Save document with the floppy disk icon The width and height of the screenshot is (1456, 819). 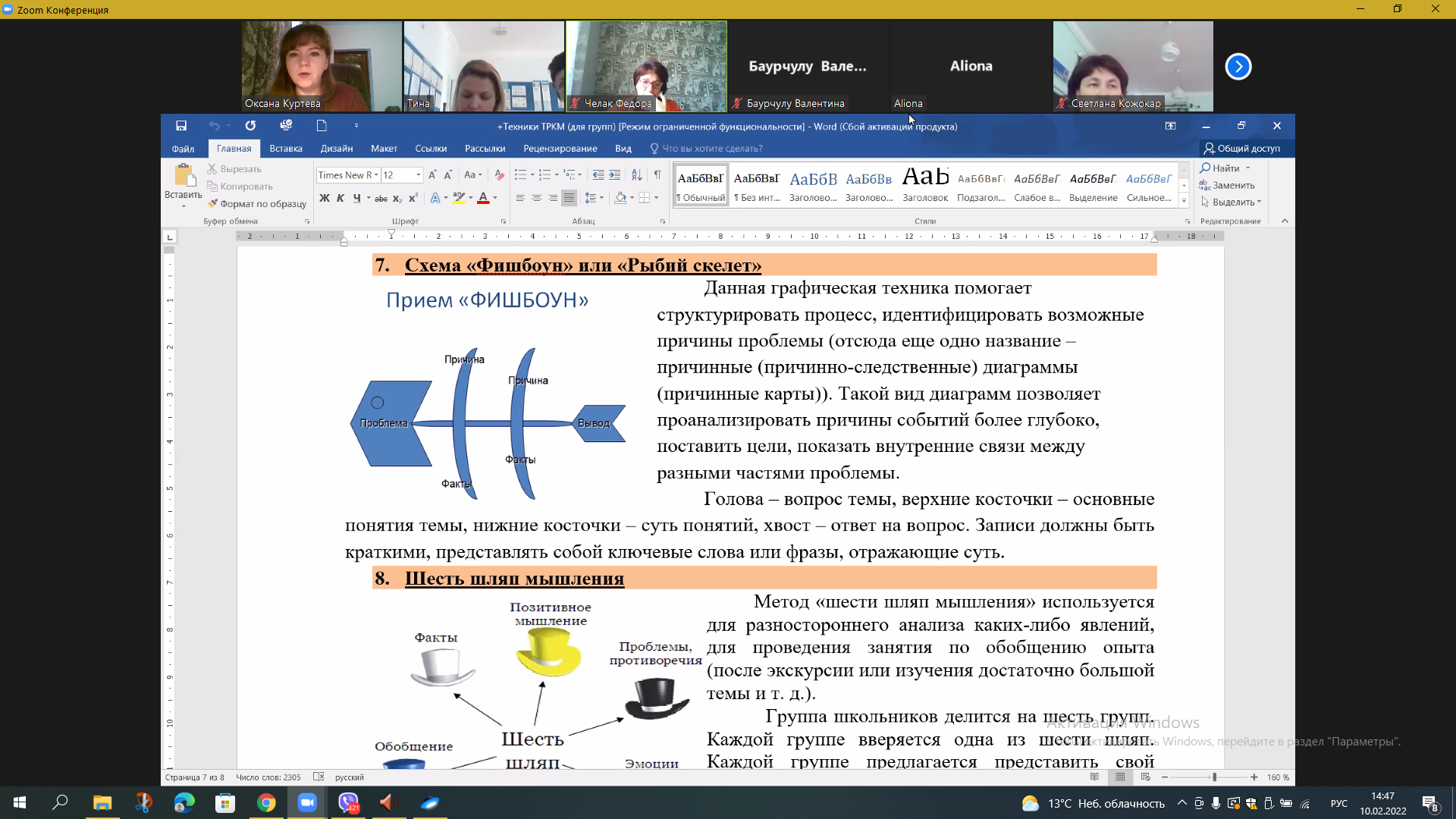pyautogui.click(x=181, y=126)
